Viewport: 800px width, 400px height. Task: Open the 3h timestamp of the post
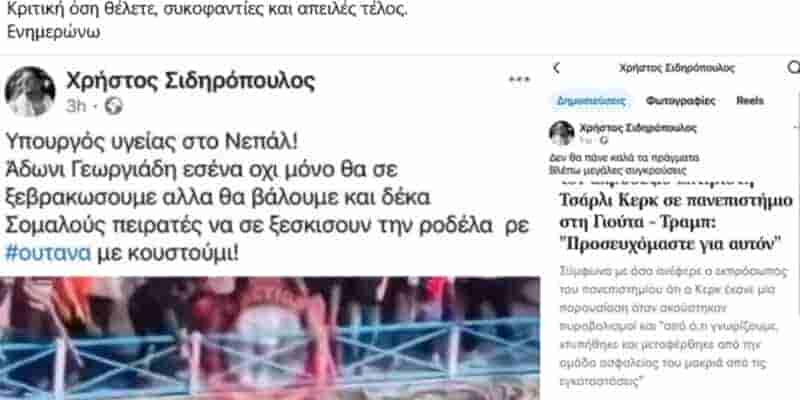pos(76,106)
